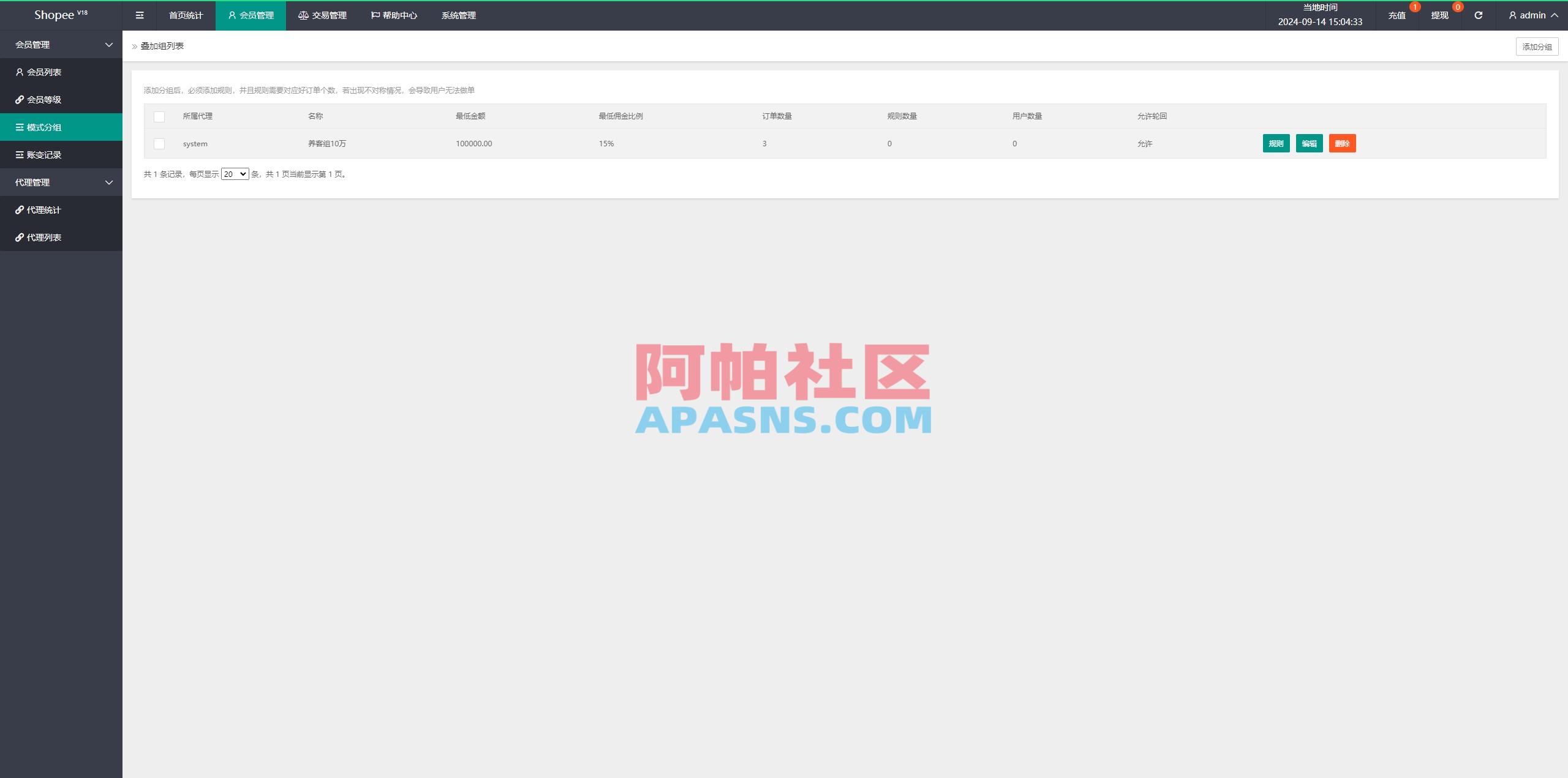
Task: Toggle the sidebar with the hamburger icon
Action: pos(140,15)
